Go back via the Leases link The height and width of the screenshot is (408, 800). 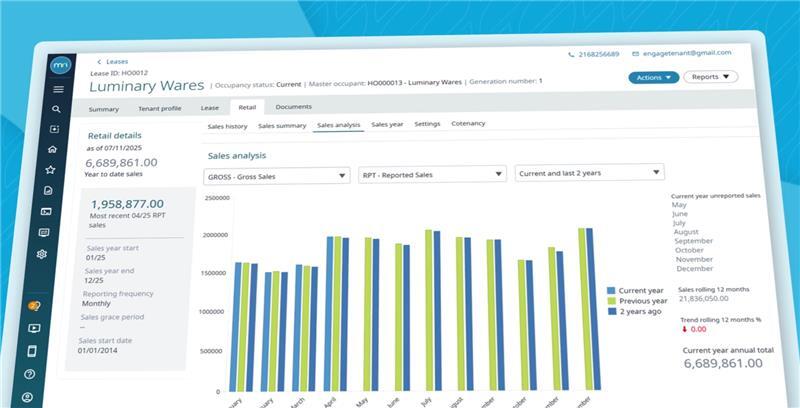coord(112,62)
